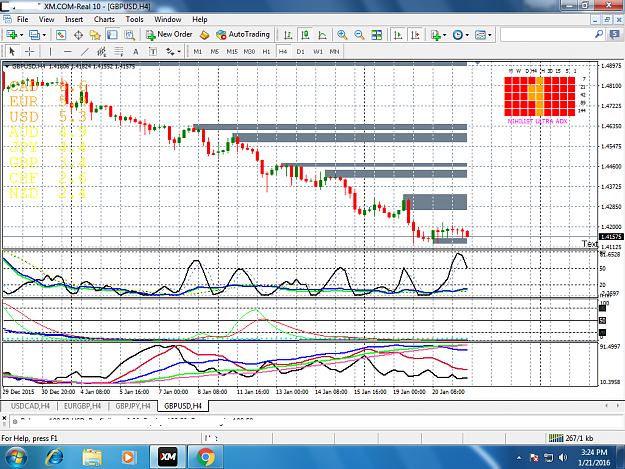The width and height of the screenshot is (625, 469).
Task: Expand the Templates dropdown arrow
Action: [490, 35]
